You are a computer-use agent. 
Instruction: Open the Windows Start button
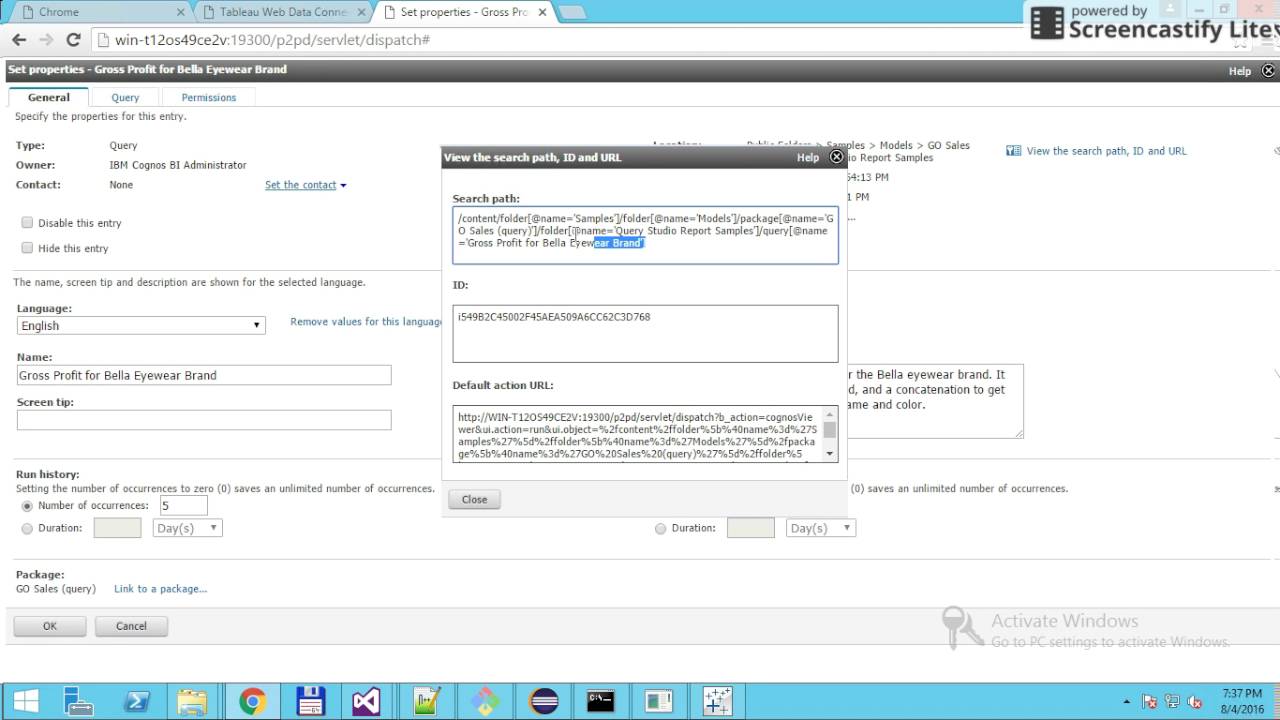point(25,701)
